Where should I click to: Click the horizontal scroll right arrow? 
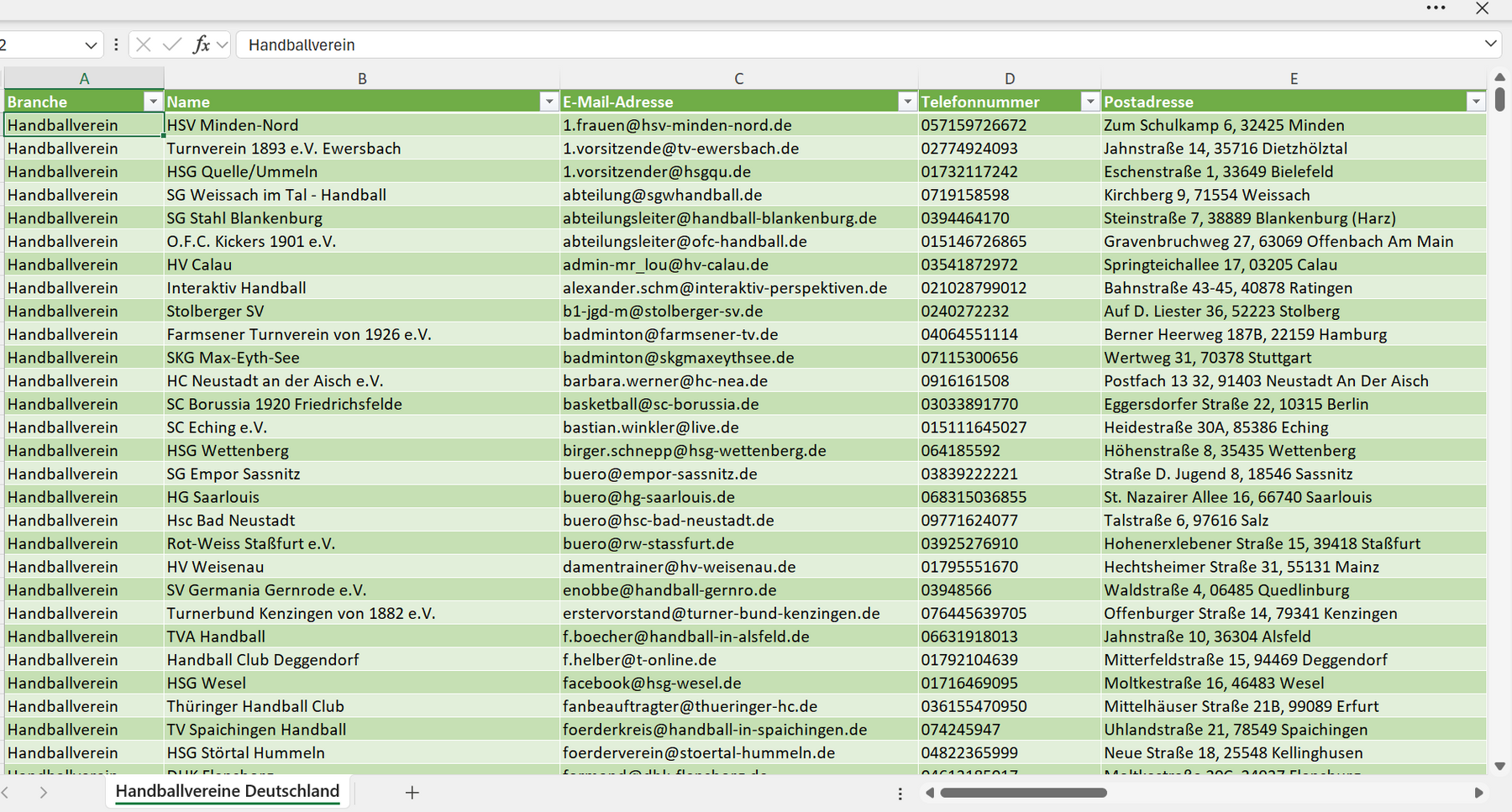pos(1478,793)
